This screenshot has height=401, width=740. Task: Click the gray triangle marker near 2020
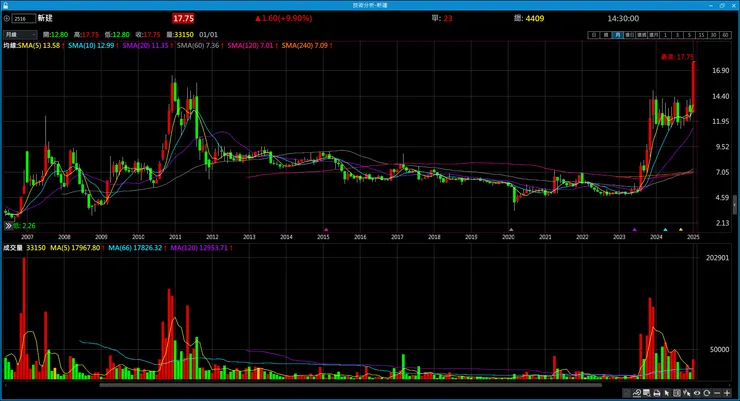[x=511, y=230]
